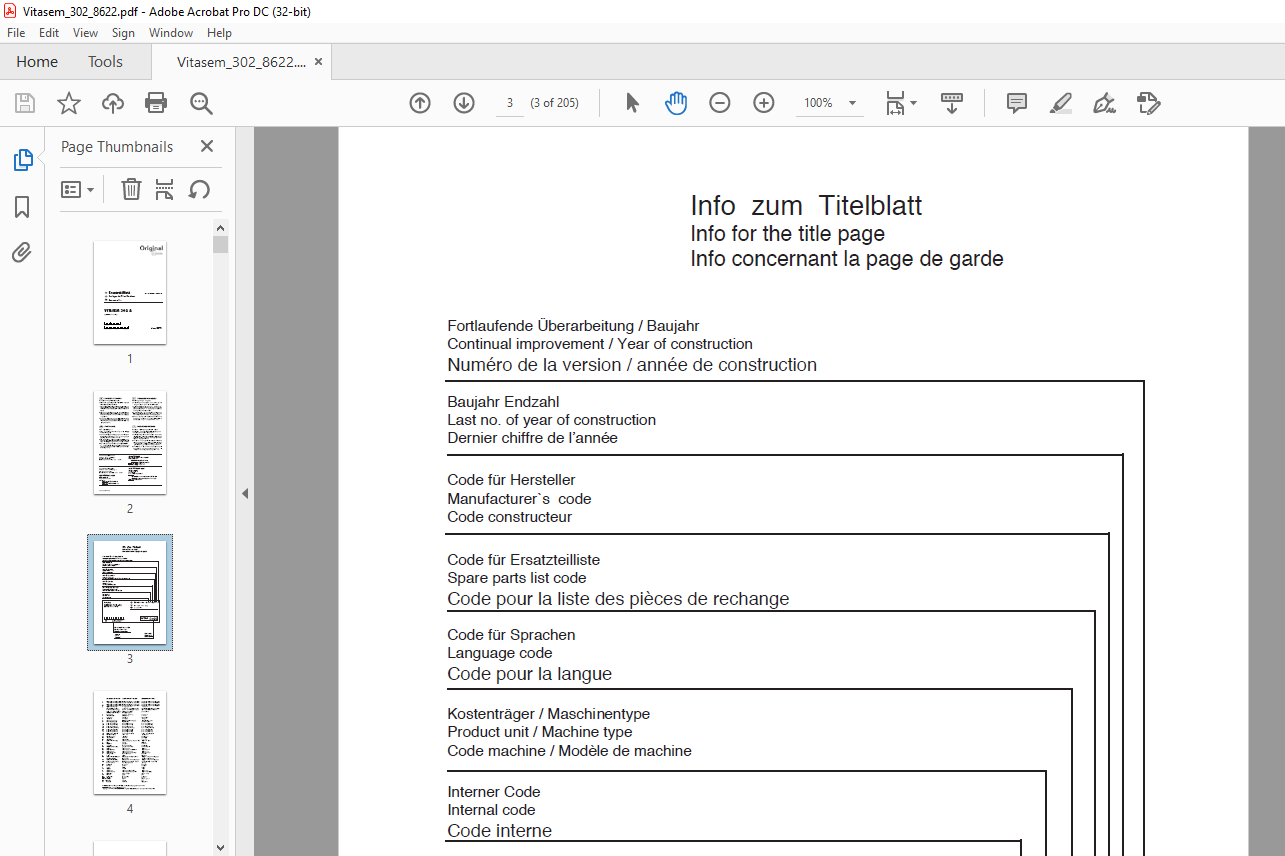Click the 'Product unit / Machine type' text

[x=540, y=732]
